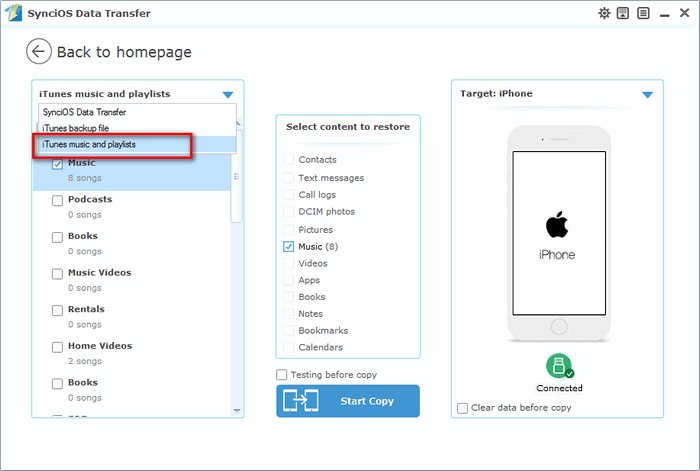The image size is (700, 471).
Task: Minimize the SynciOS window
Action: 665,15
